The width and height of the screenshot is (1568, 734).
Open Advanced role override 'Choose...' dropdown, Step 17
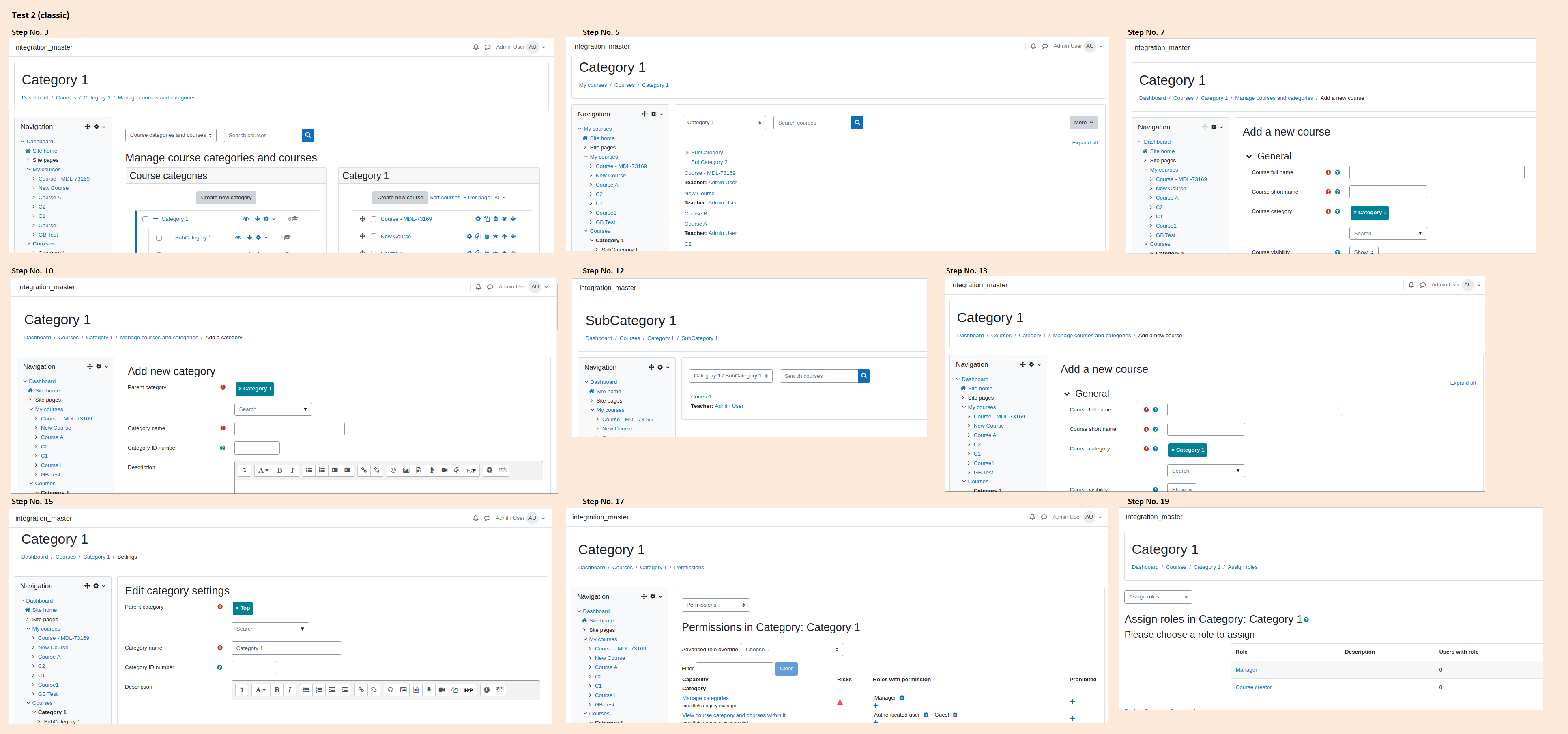pos(792,649)
